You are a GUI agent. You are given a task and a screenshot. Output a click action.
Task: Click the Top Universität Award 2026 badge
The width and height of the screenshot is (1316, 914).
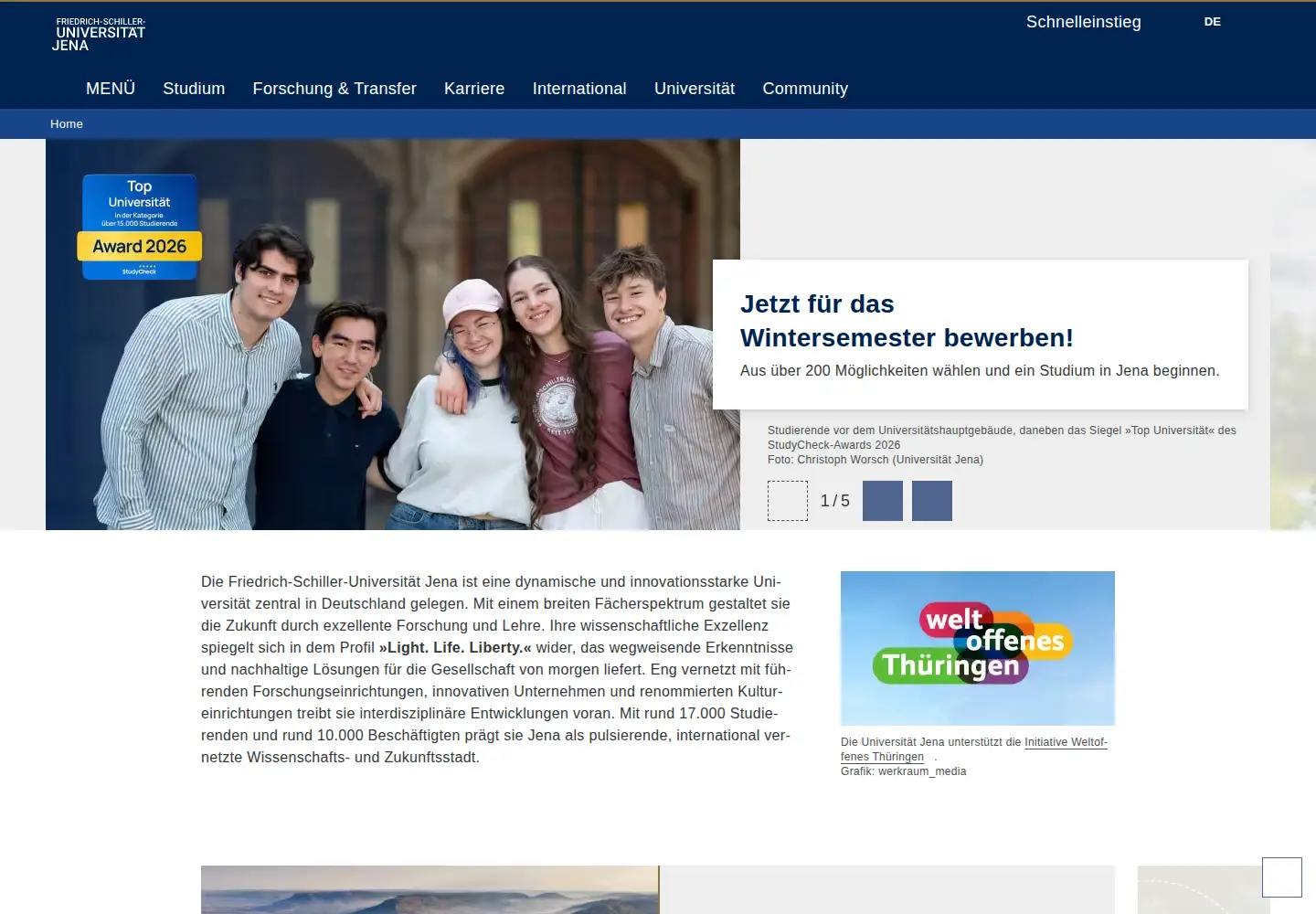click(x=140, y=227)
